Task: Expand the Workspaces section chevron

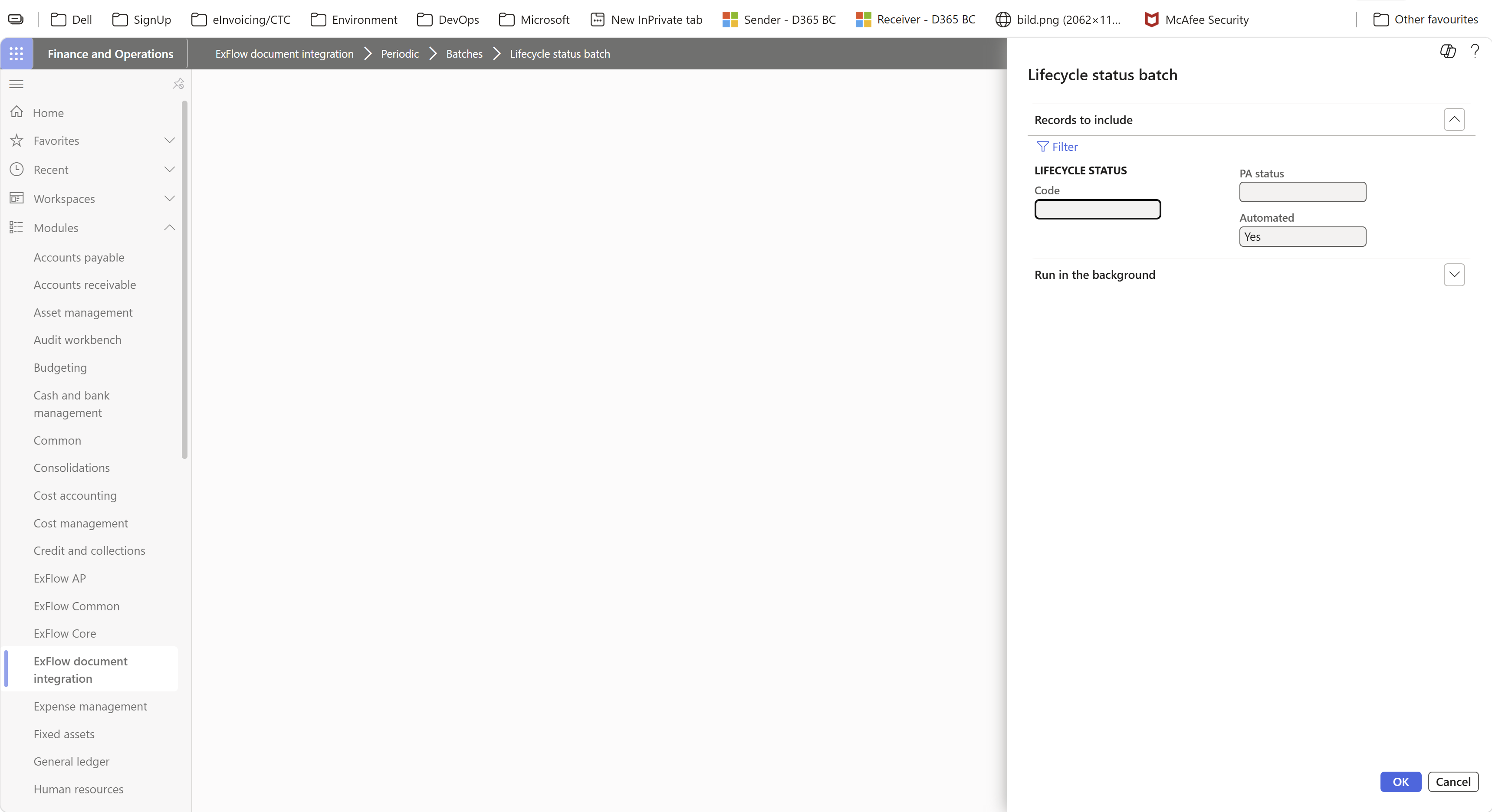Action: click(x=170, y=199)
